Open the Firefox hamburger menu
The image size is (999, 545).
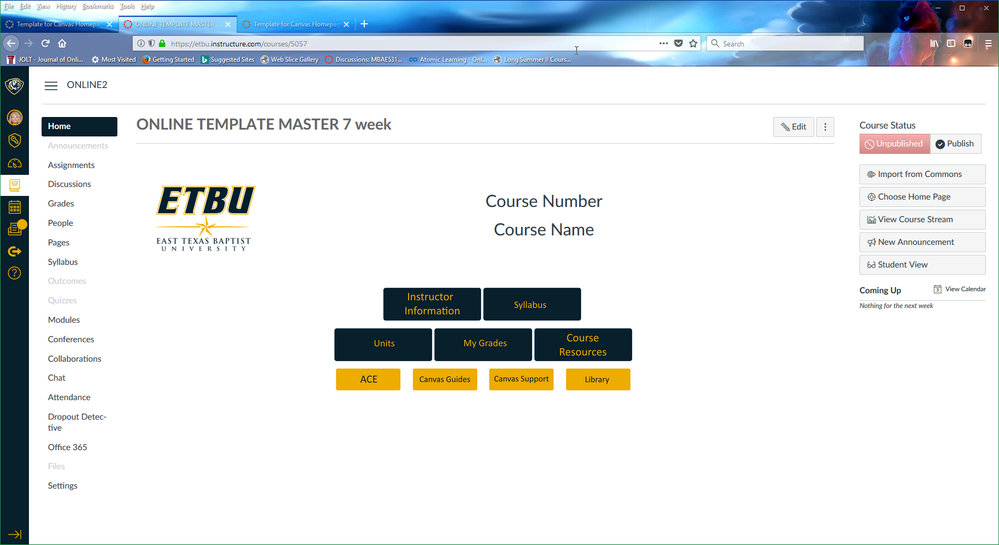[x=988, y=44]
